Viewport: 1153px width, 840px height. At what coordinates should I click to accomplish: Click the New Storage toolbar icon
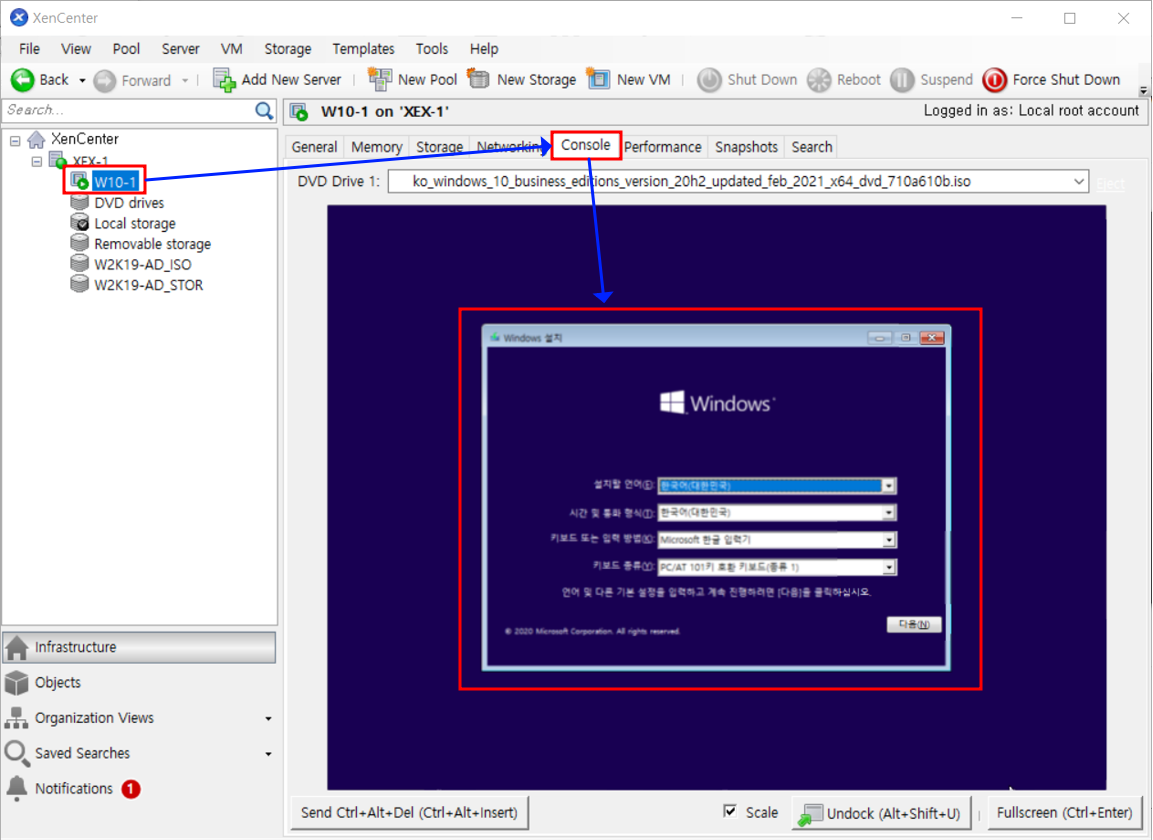tap(478, 78)
